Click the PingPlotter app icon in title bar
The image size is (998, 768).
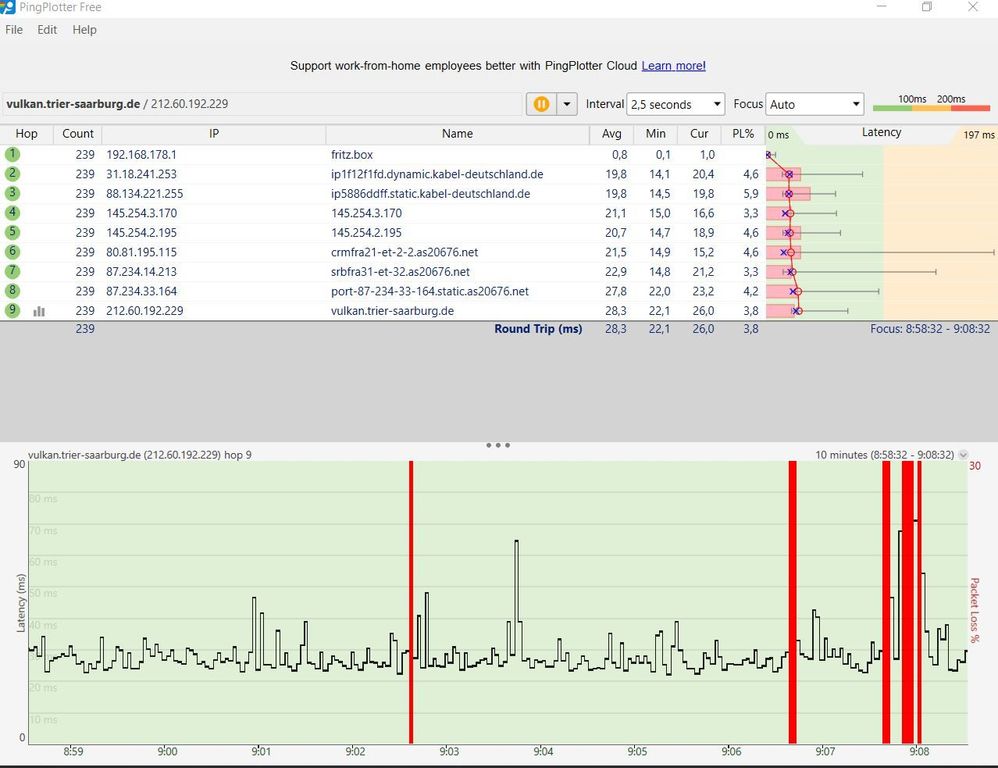pyautogui.click(x=7, y=7)
